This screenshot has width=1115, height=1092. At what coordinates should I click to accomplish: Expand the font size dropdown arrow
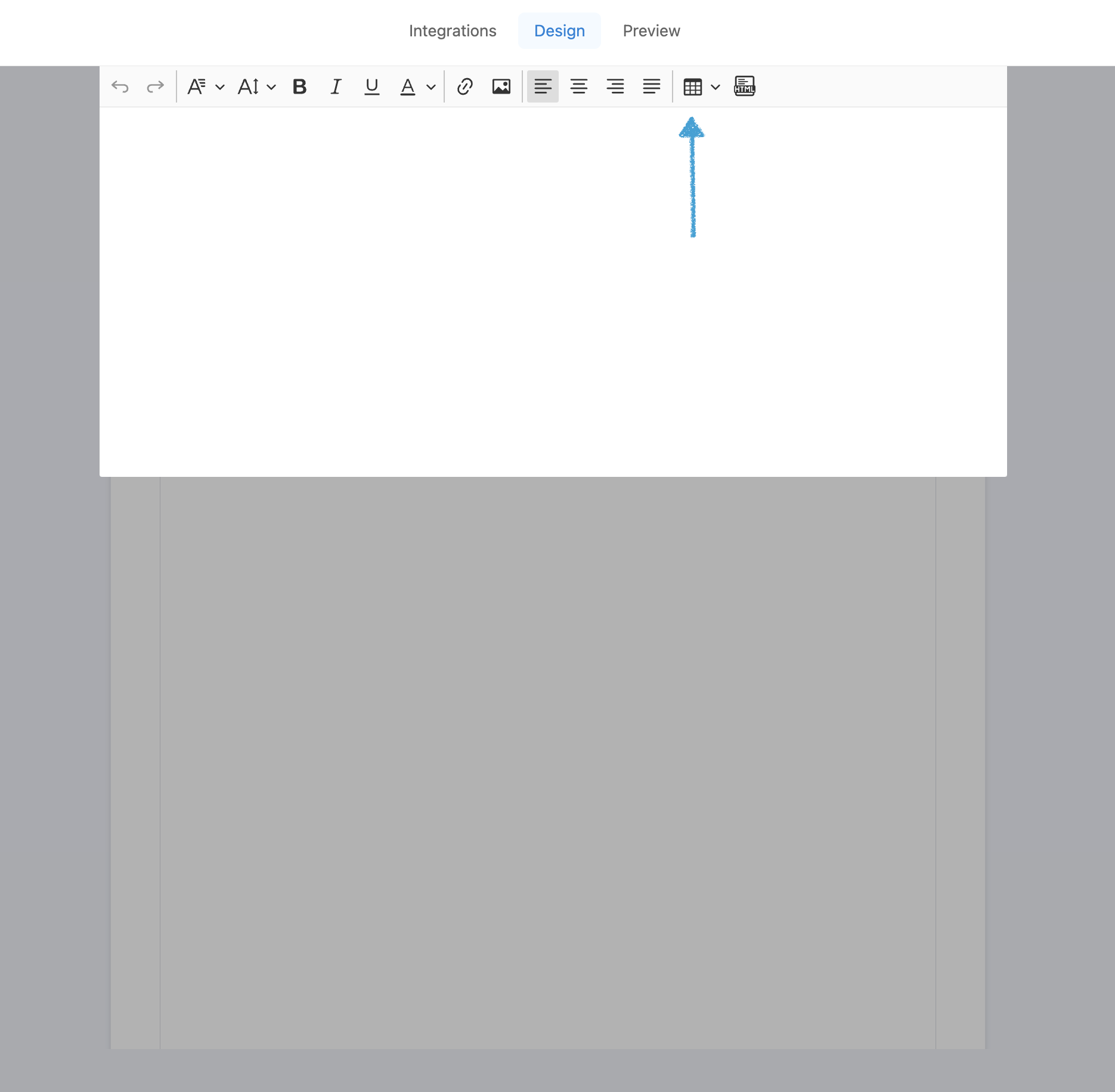point(271,88)
